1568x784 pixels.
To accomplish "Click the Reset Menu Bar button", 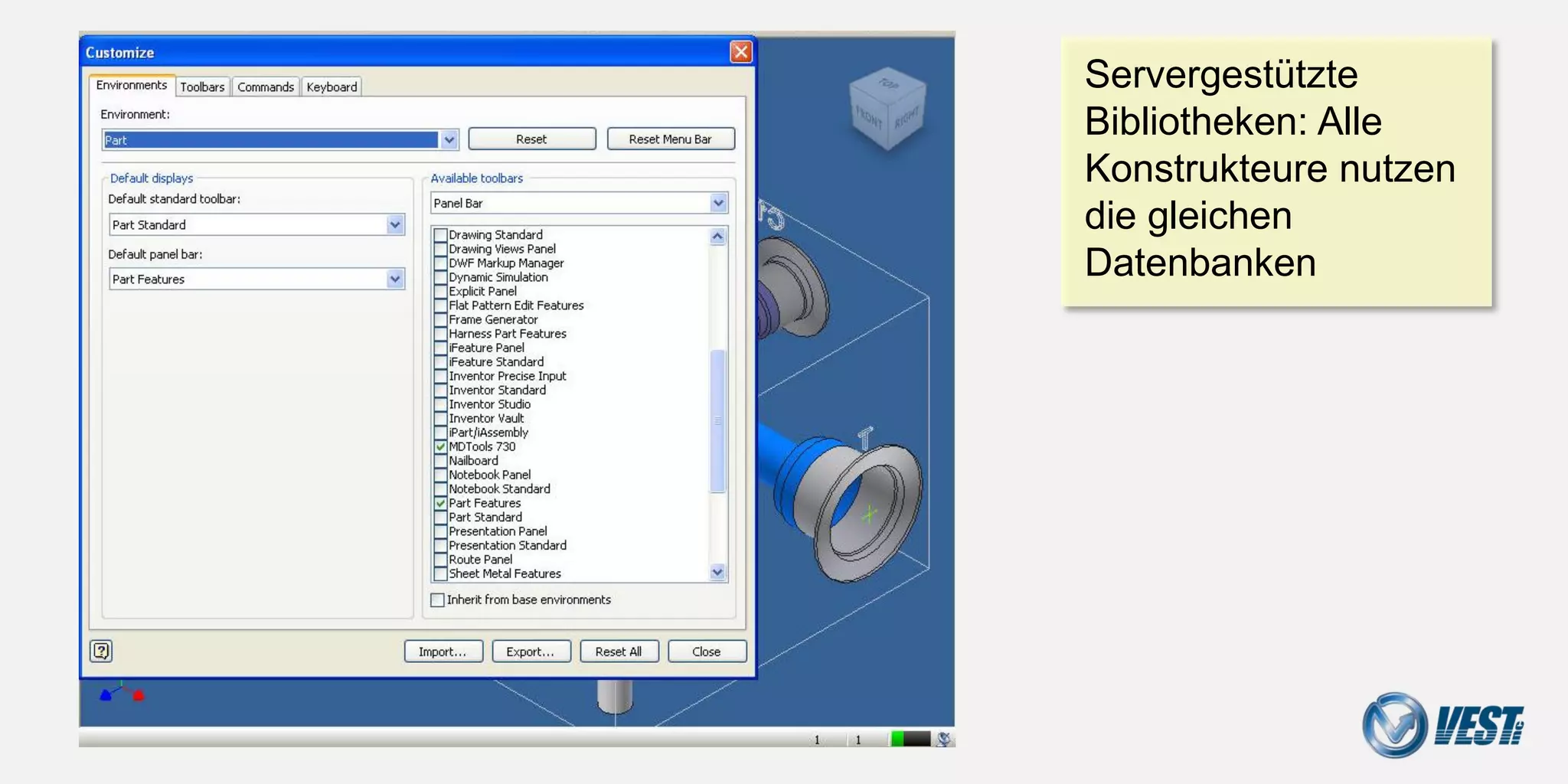I will pyautogui.click(x=671, y=139).
